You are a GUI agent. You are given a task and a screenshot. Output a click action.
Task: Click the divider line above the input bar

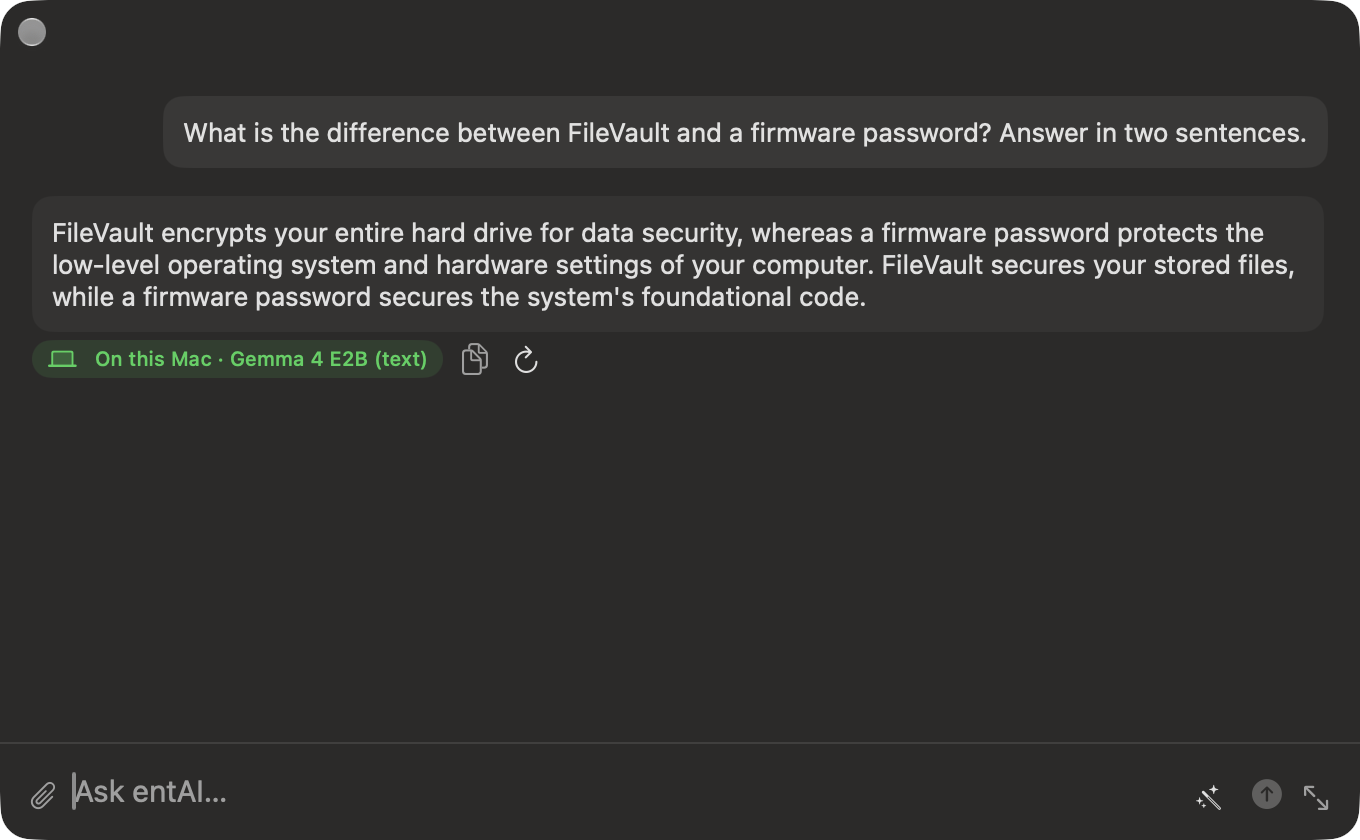[x=680, y=743]
